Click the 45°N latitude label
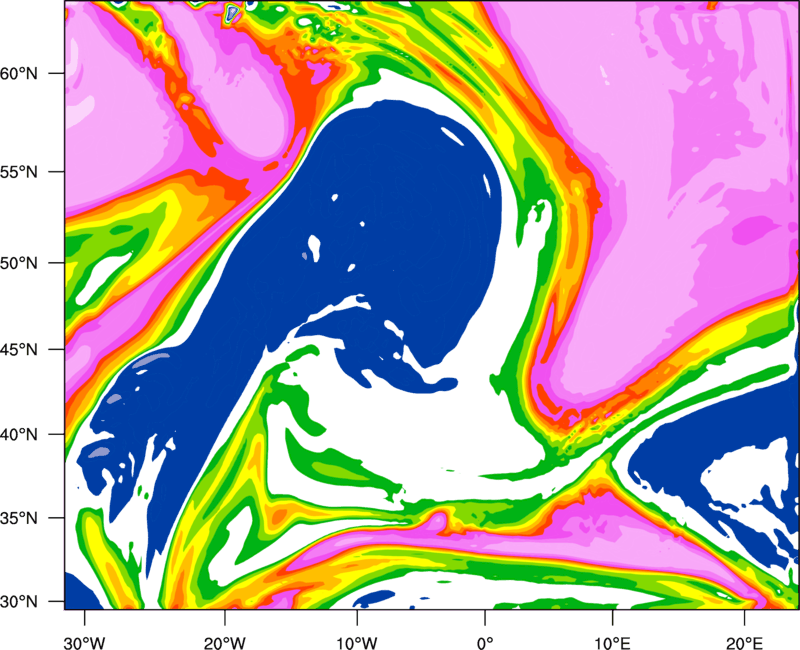The height and width of the screenshot is (650, 800). [19, 349]
